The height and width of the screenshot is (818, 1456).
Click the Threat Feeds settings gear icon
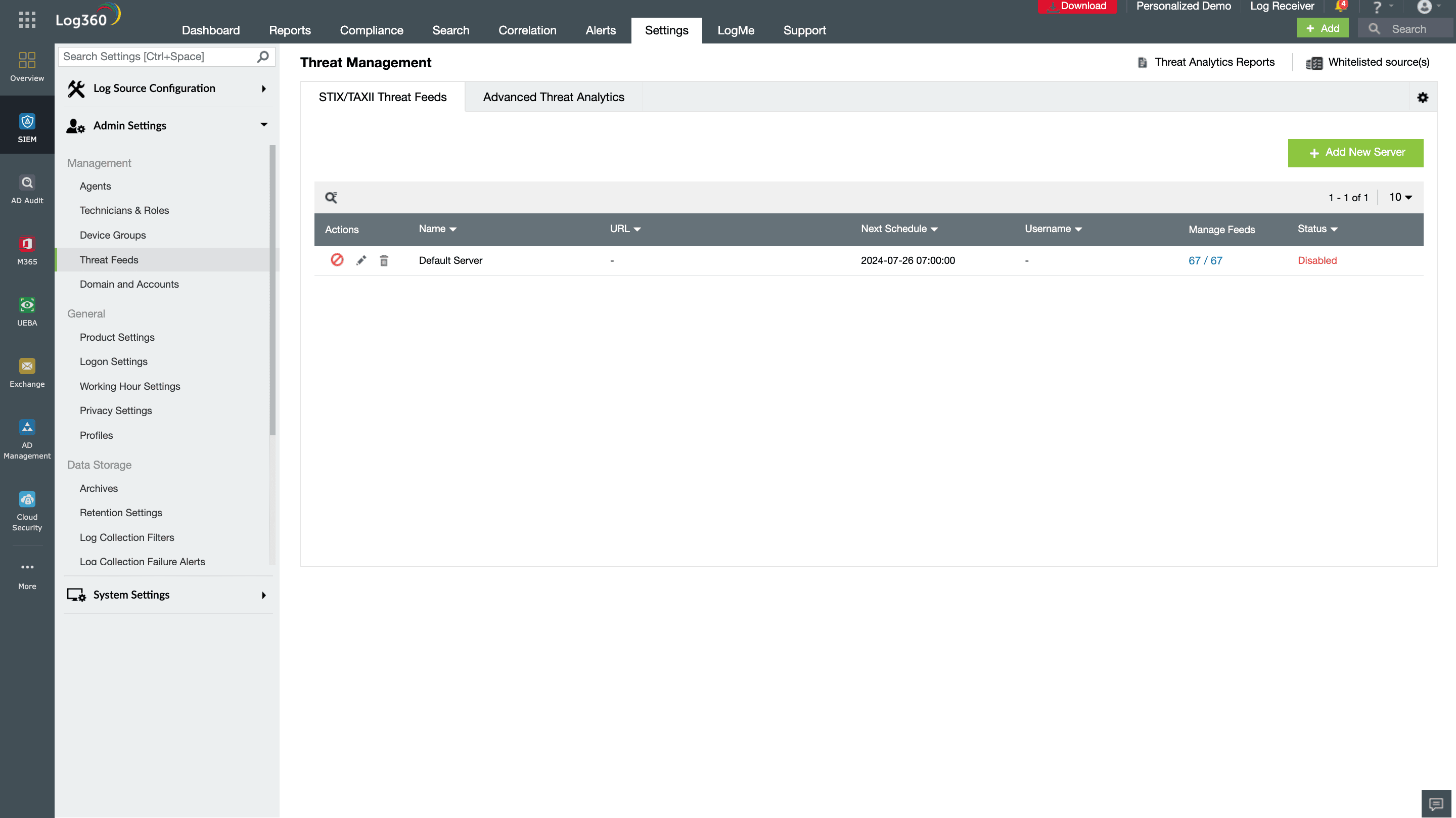pyautogui.click(x=1423, y=97)
